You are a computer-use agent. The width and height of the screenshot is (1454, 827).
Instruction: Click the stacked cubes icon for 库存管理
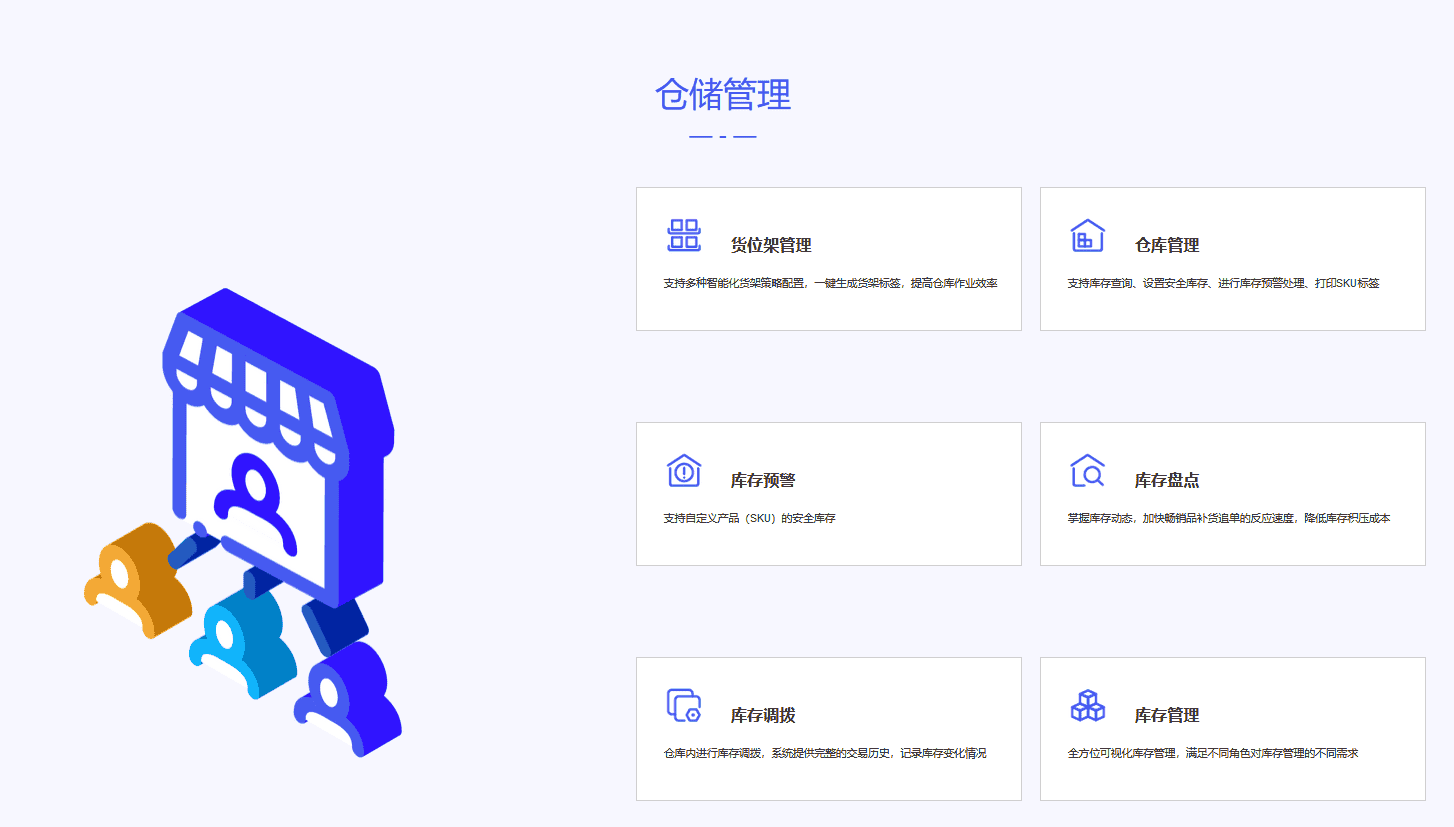(1087, 705)
